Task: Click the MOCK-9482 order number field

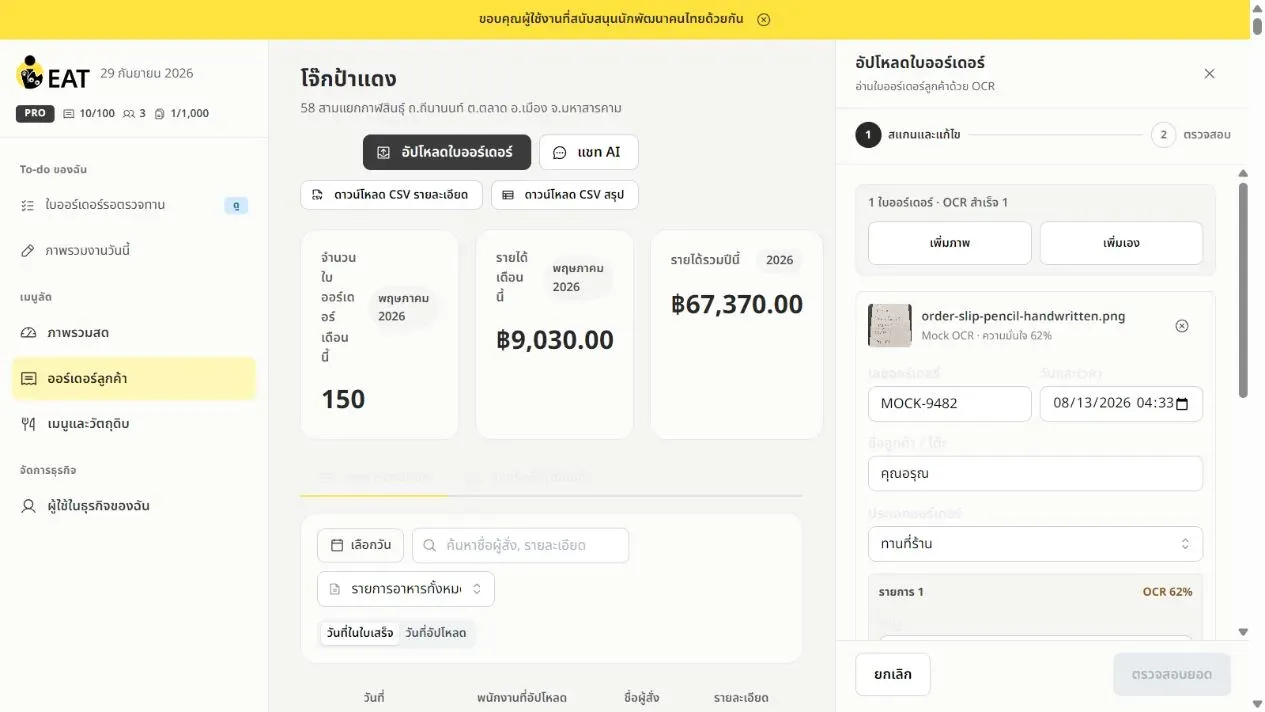Action: pyautogui.click(x=949, y=404)
